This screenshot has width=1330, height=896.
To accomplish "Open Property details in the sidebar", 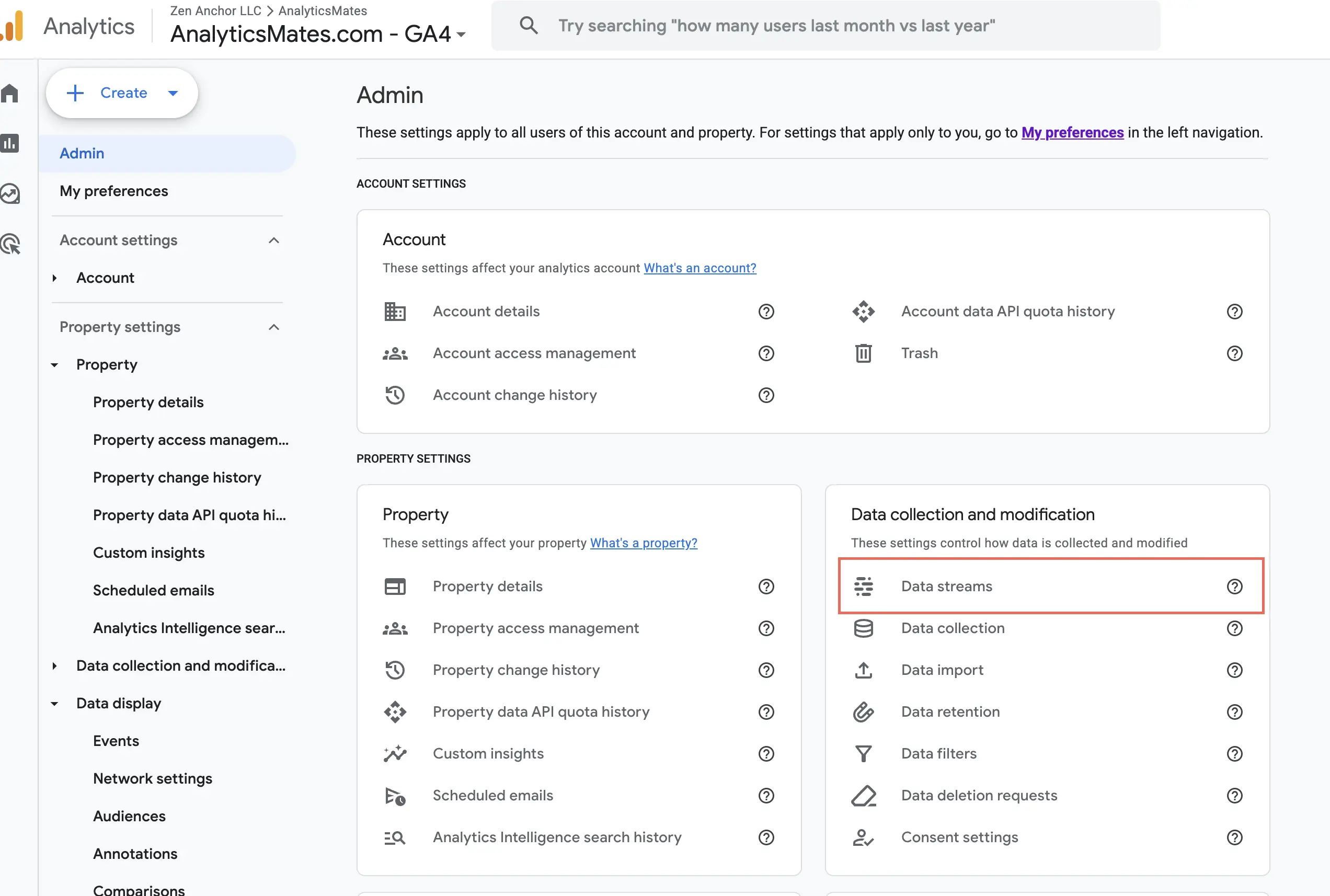I will point(148,403).
